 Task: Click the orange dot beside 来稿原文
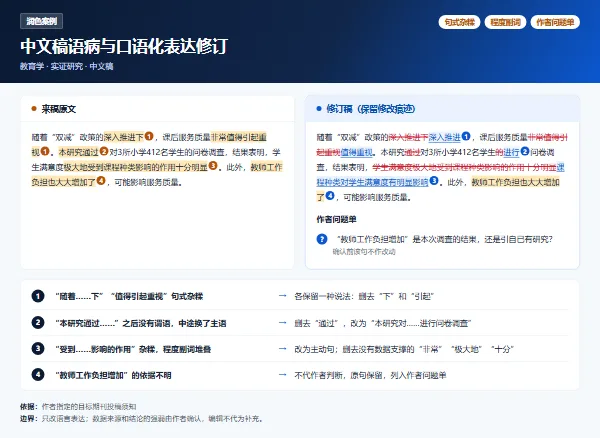34,109
